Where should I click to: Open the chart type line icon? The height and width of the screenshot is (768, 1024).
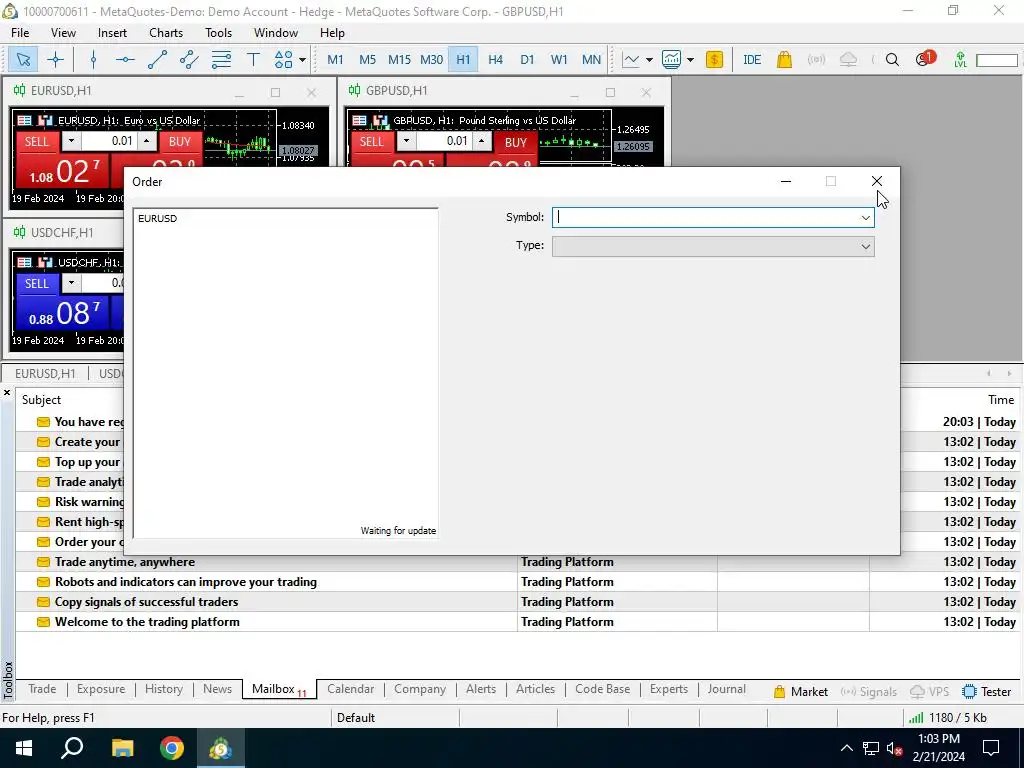(631, 59)
